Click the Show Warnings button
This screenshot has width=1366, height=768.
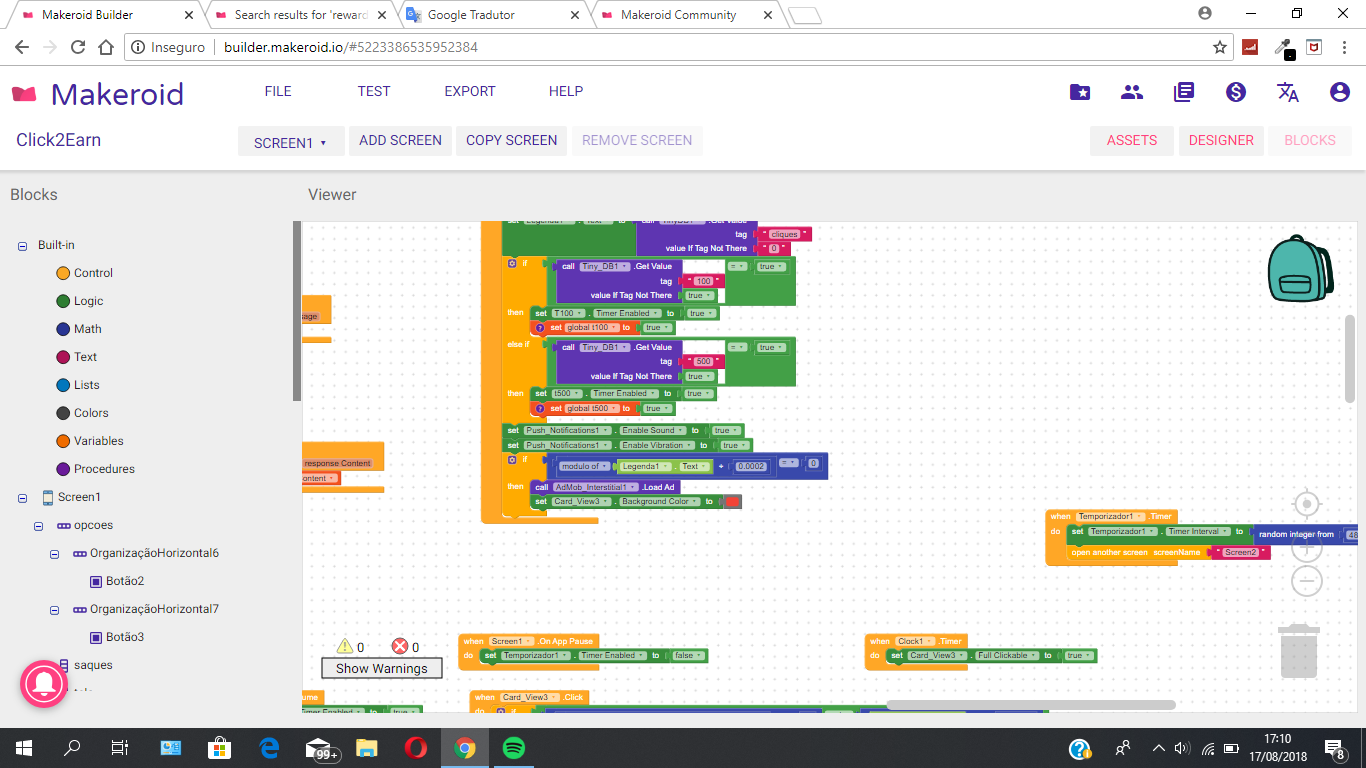pos(381,668)
